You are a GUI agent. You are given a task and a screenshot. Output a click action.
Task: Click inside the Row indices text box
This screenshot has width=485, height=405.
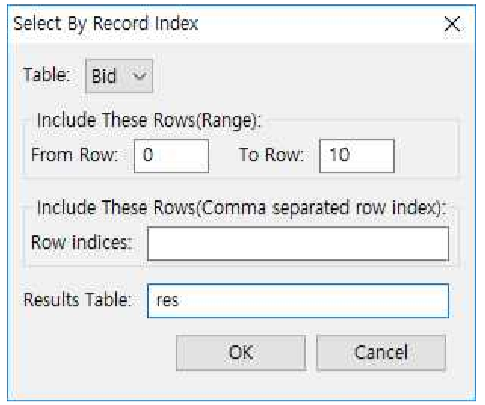(x=298, y=243)
